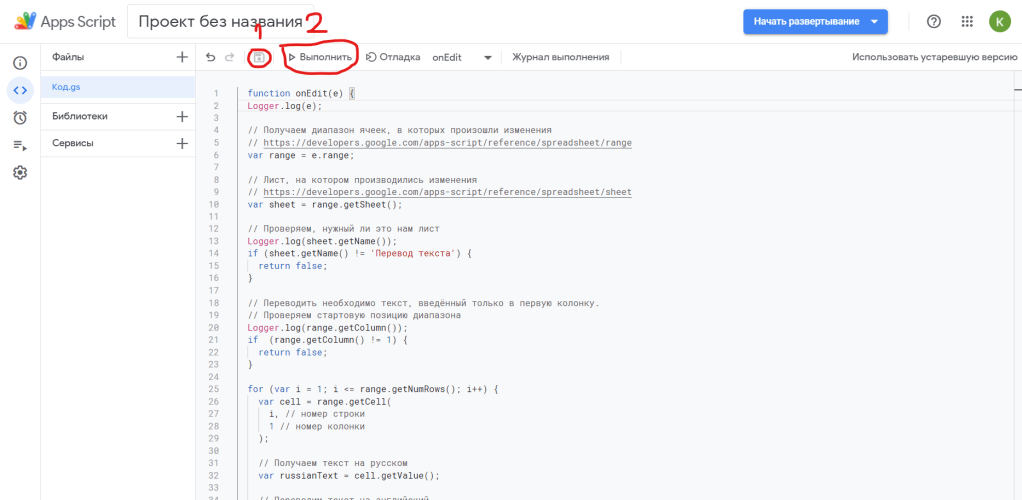
Task: Open the Overview info sidebar icon
Action: click(20, 63)
